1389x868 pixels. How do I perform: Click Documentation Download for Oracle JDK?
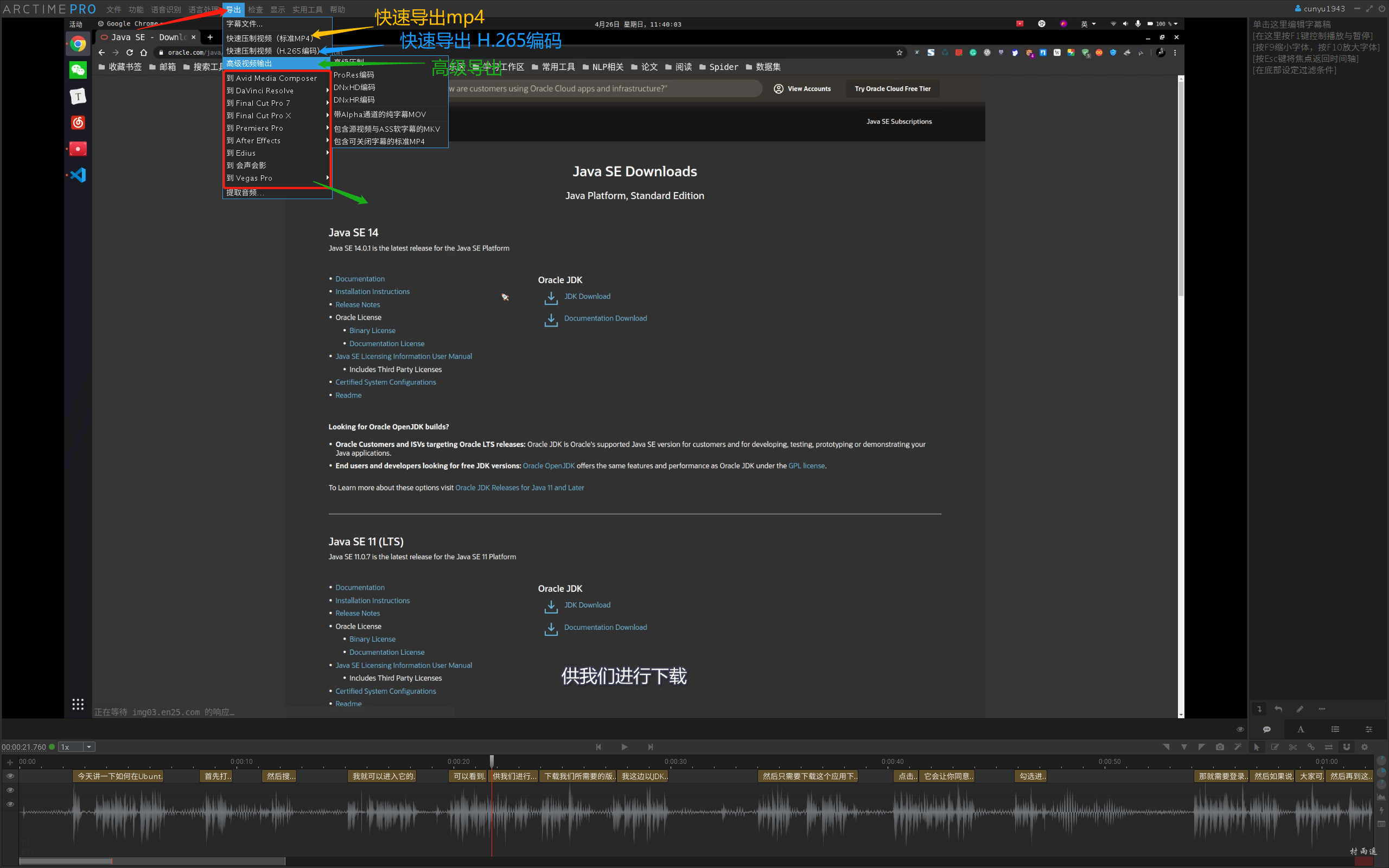point(605,317)
